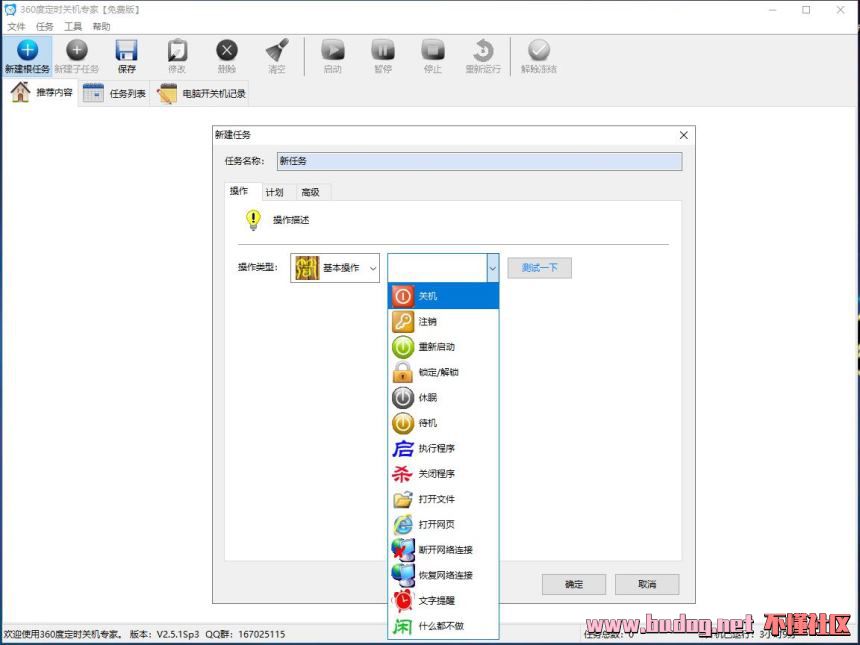Screen dimensions: 860x645
Task: Close the 新建任务 dialog
Action: (x=683, y=135)
